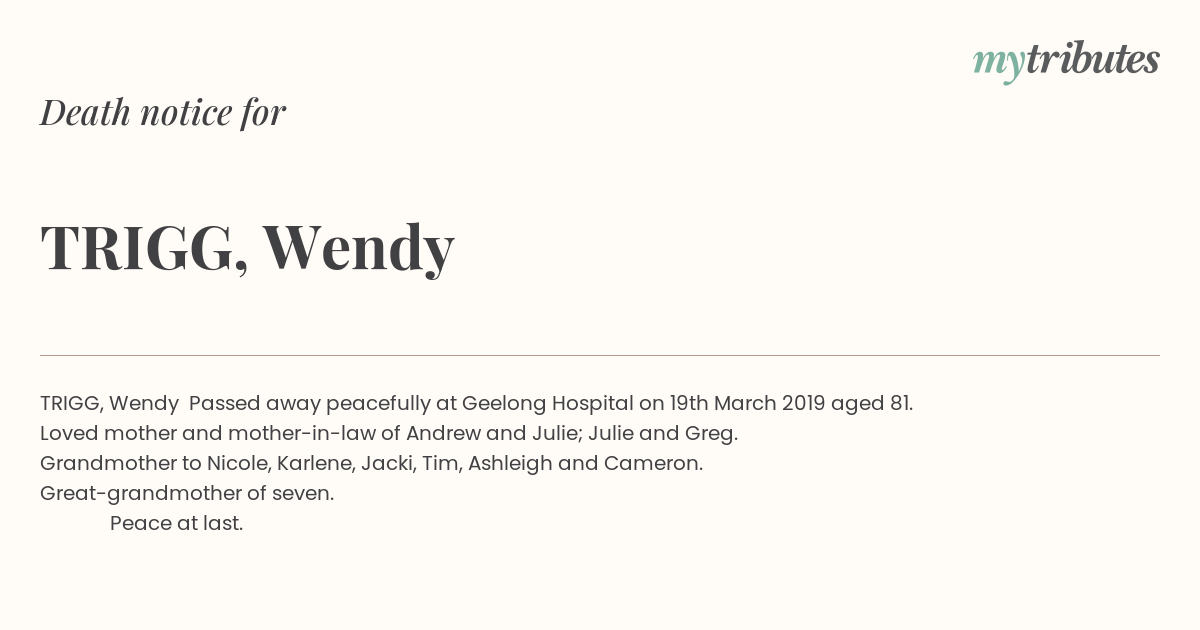The width and height of the screenshot is (1200, 630).
Task: Click the "Peace at last." text
Action: pos(176,523)
